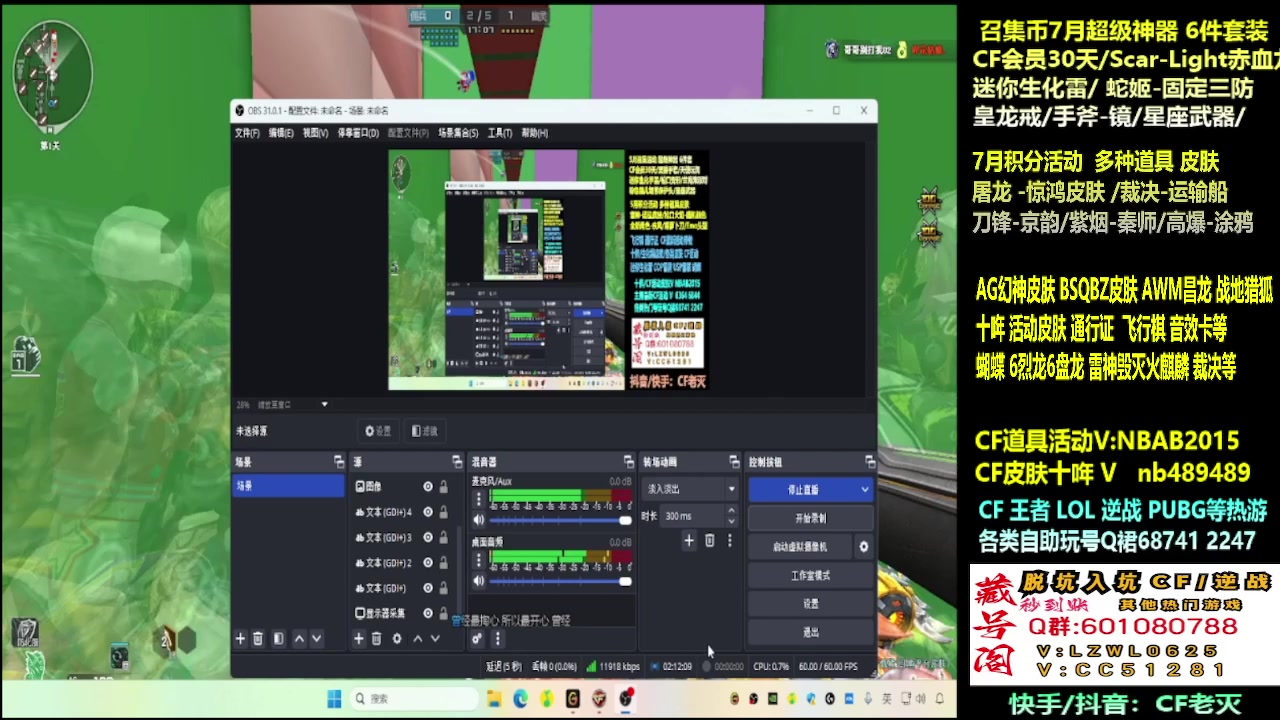Delete the selected scene with the 场景 trash icon

(258, 638)
